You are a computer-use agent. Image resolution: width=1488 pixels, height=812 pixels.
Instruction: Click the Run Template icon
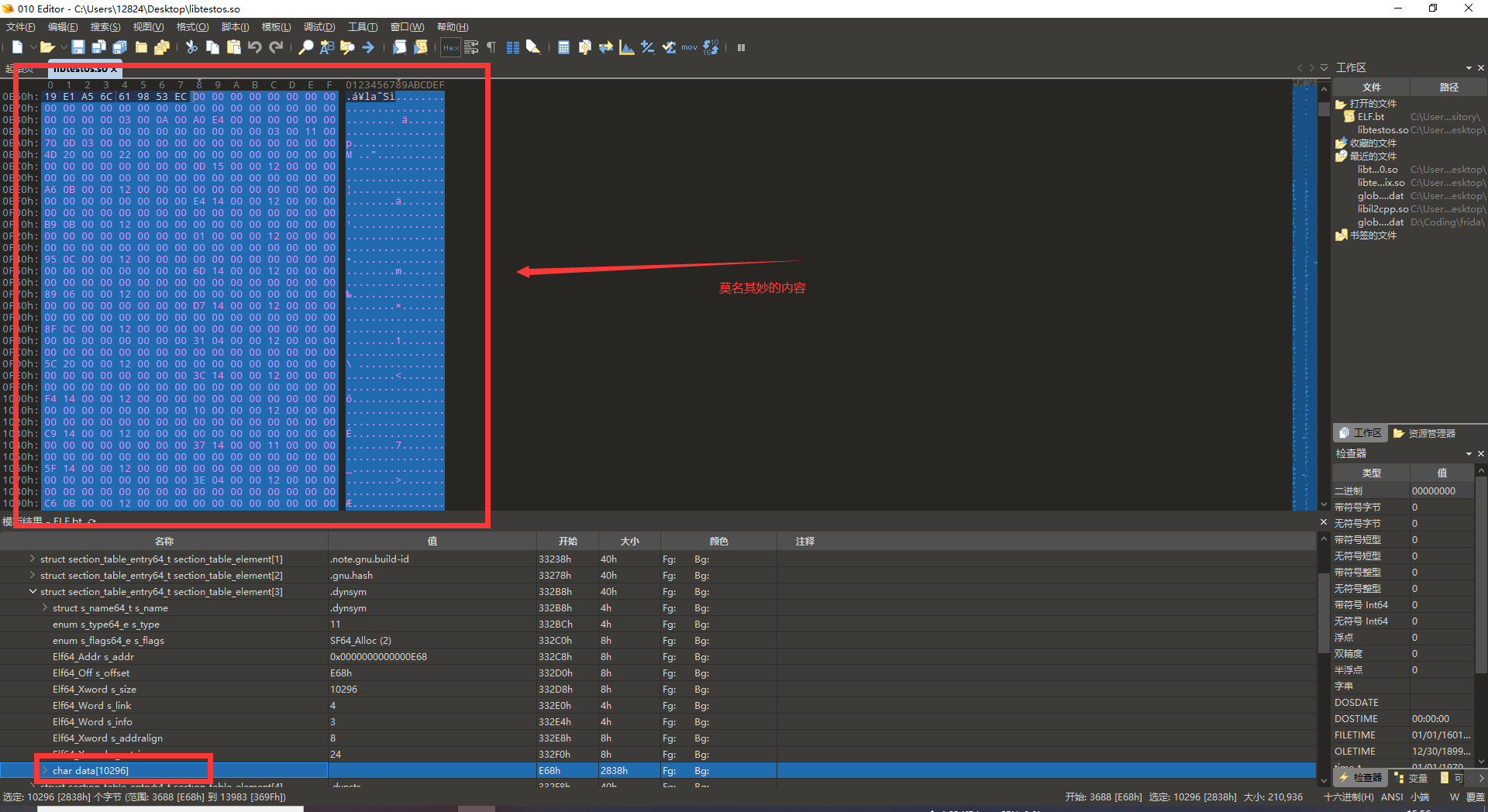tap(420, 47)
